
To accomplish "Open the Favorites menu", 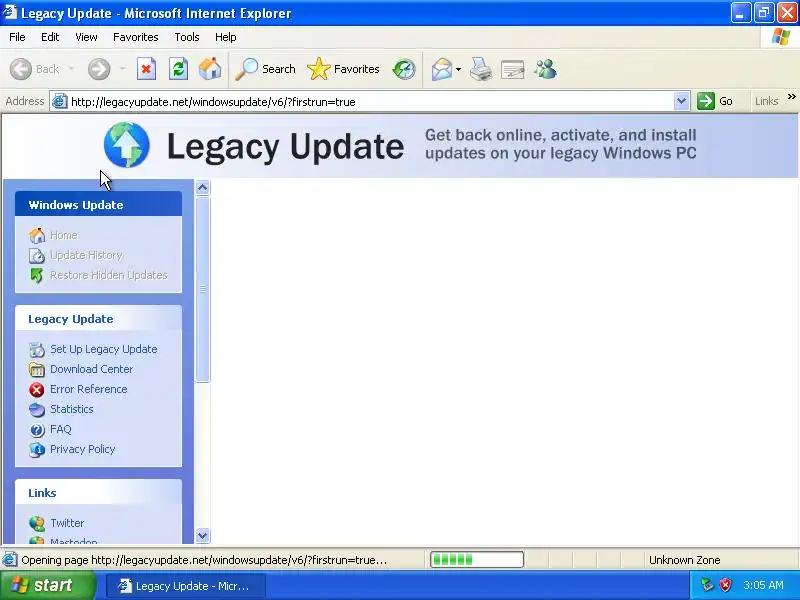I will pos(136,37).
